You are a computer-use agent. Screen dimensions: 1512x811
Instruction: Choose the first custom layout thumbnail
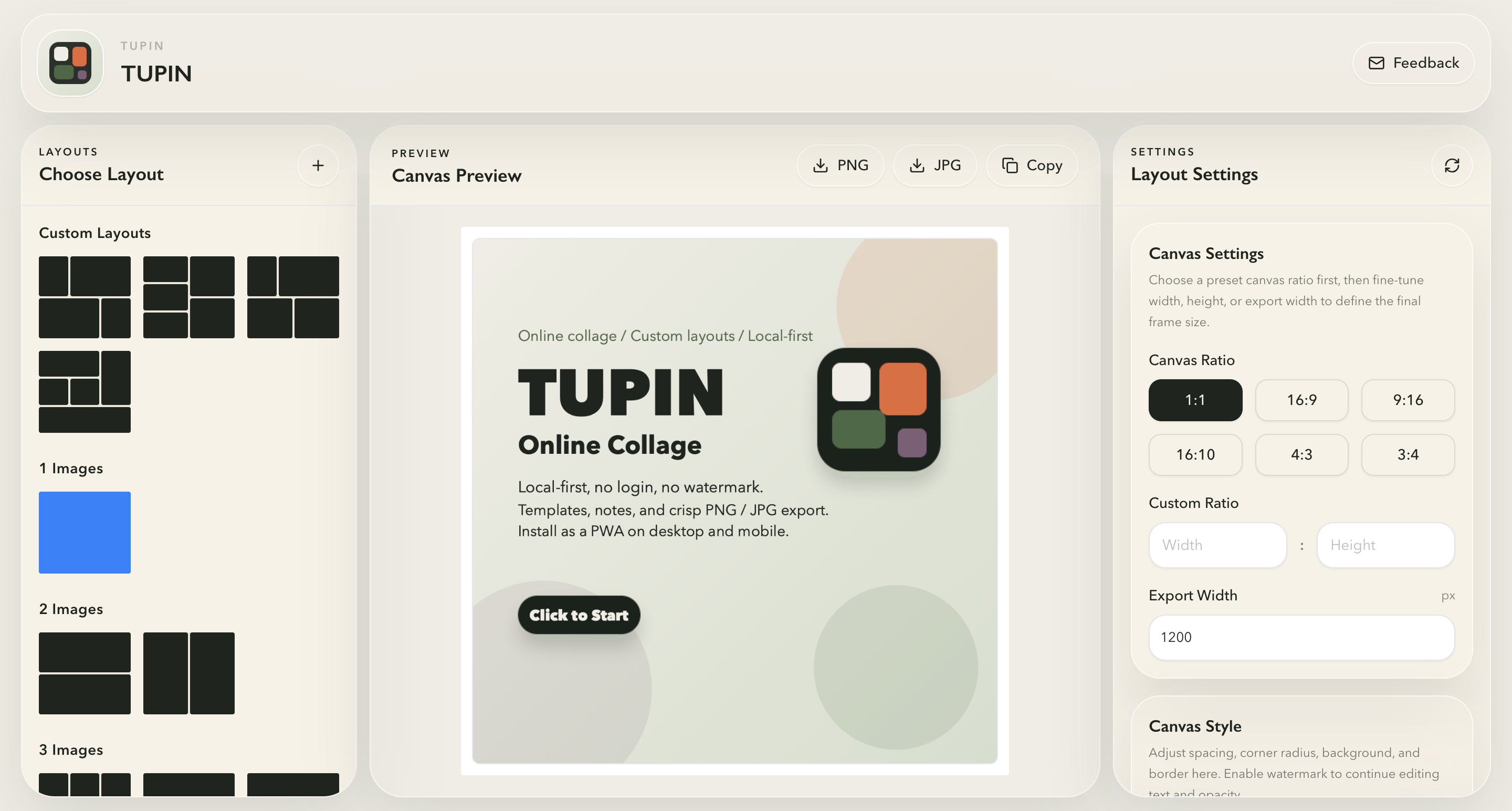[x=85, y=297]
